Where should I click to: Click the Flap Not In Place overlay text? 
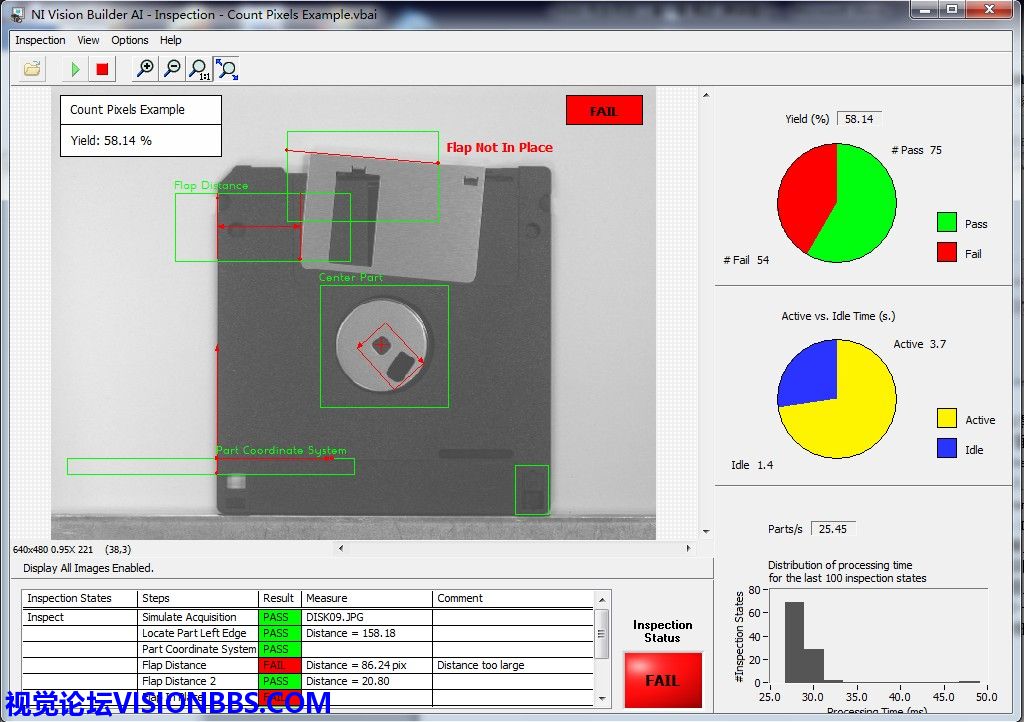point(500,148)
